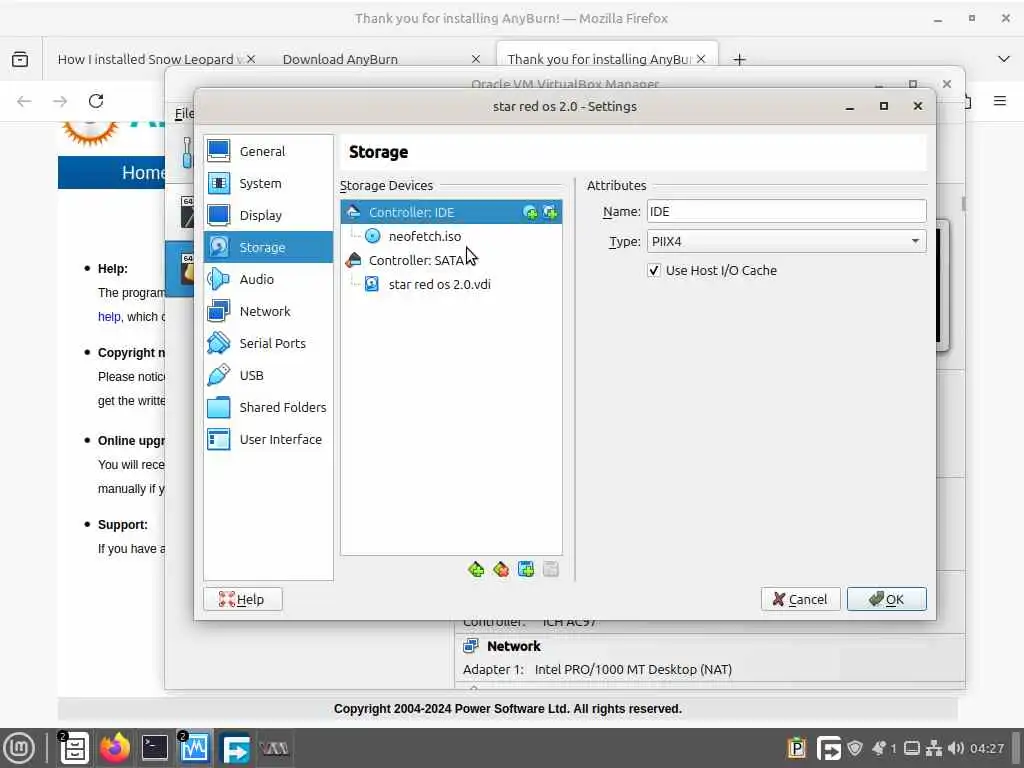Open the system monitor taskbar item

point(194,748)
